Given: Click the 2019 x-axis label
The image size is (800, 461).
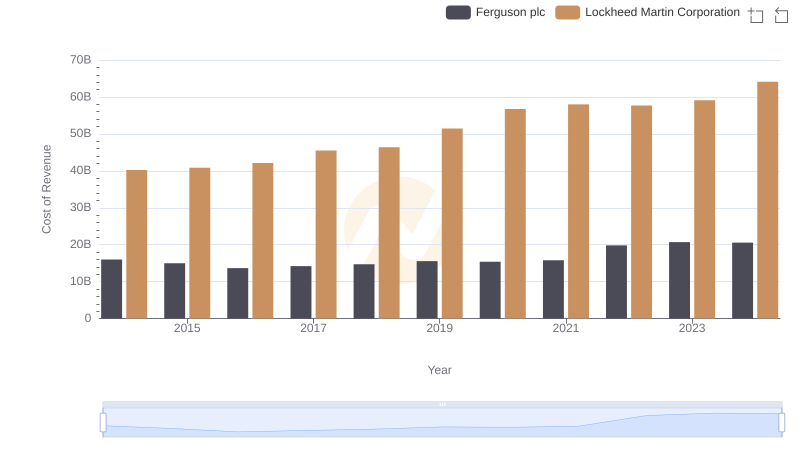Looking at the screenshot, I should (x=440, y=328).
